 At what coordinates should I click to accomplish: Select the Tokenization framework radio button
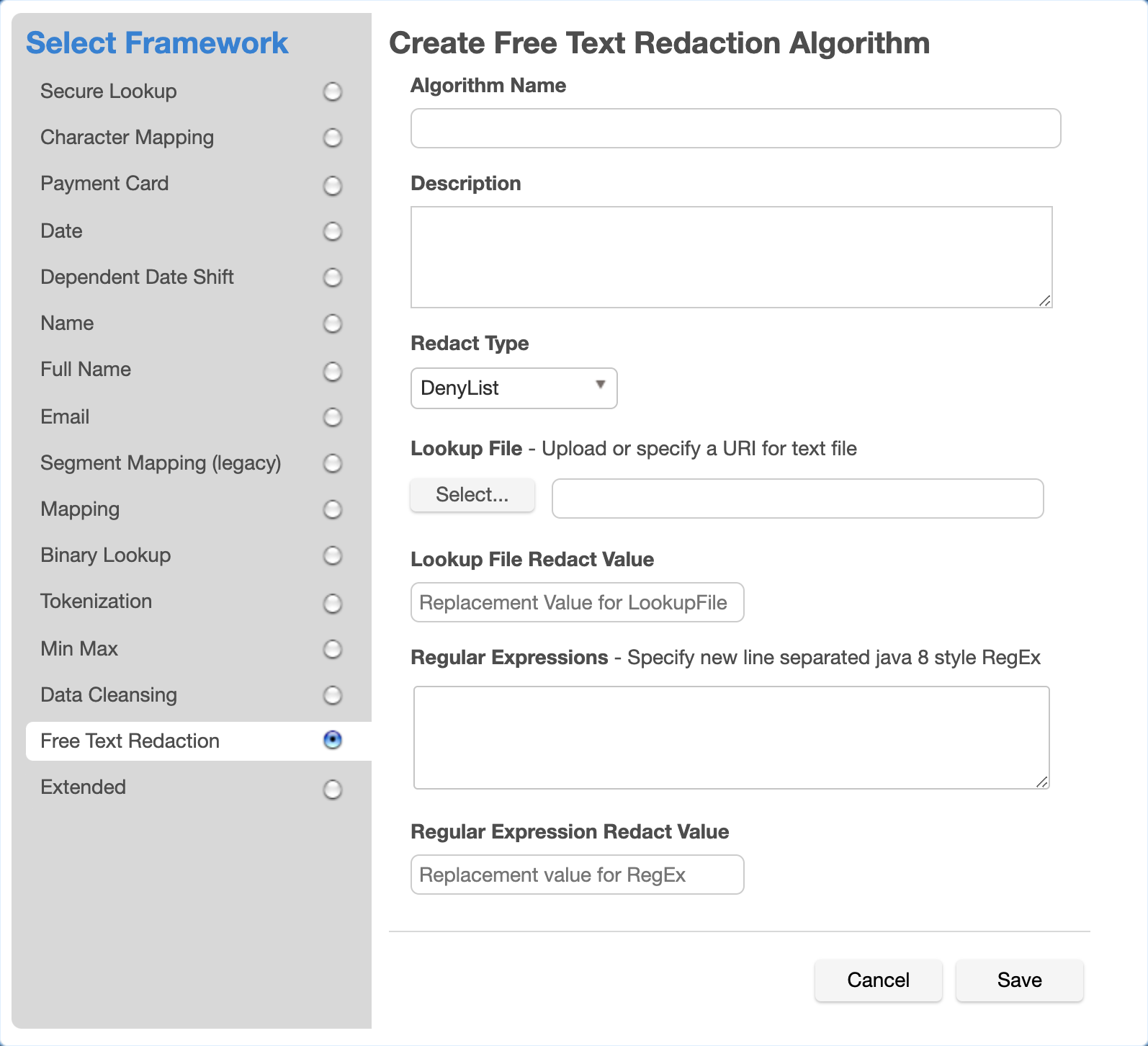332,603
